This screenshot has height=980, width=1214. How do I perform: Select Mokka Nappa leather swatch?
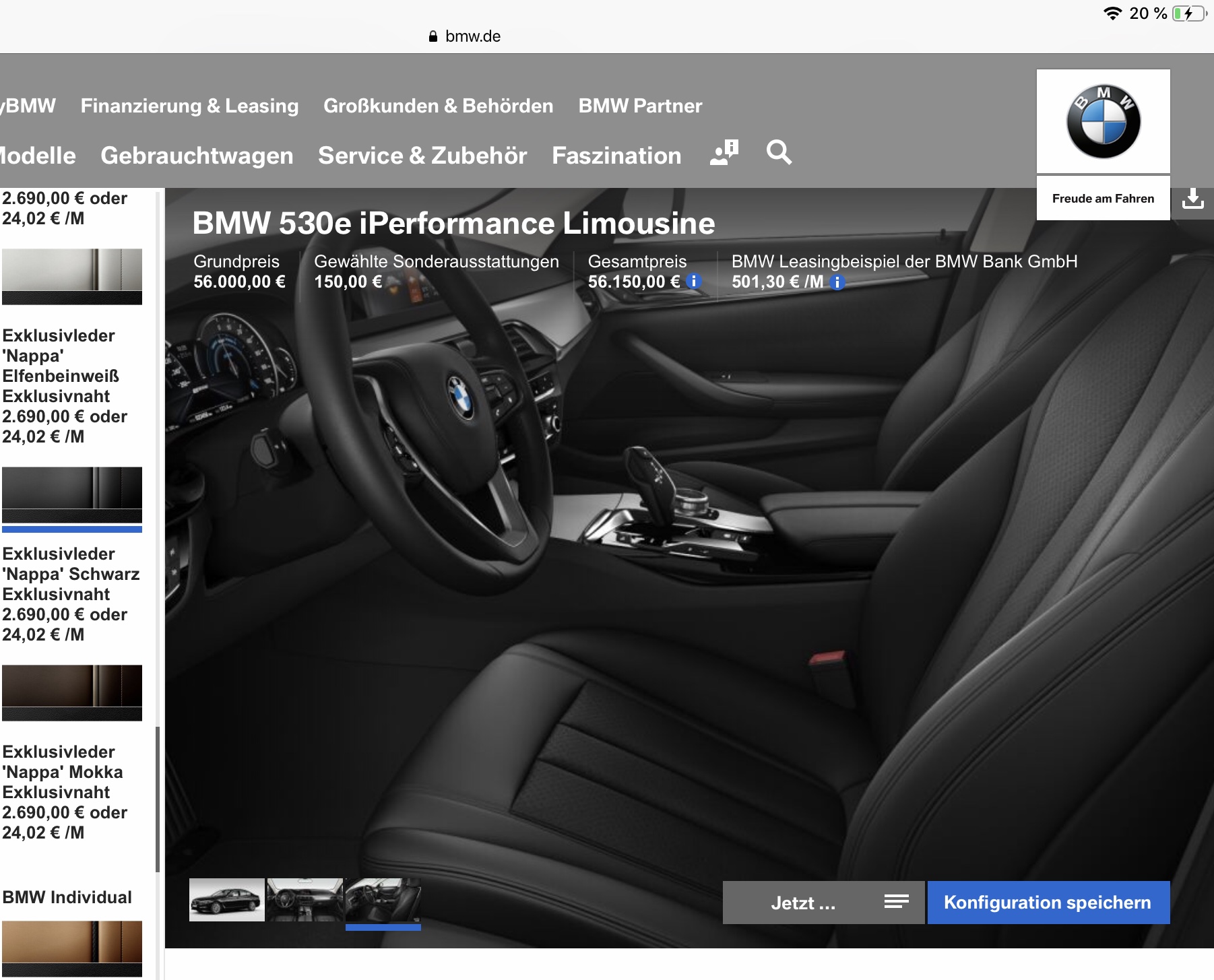point(72,693)
